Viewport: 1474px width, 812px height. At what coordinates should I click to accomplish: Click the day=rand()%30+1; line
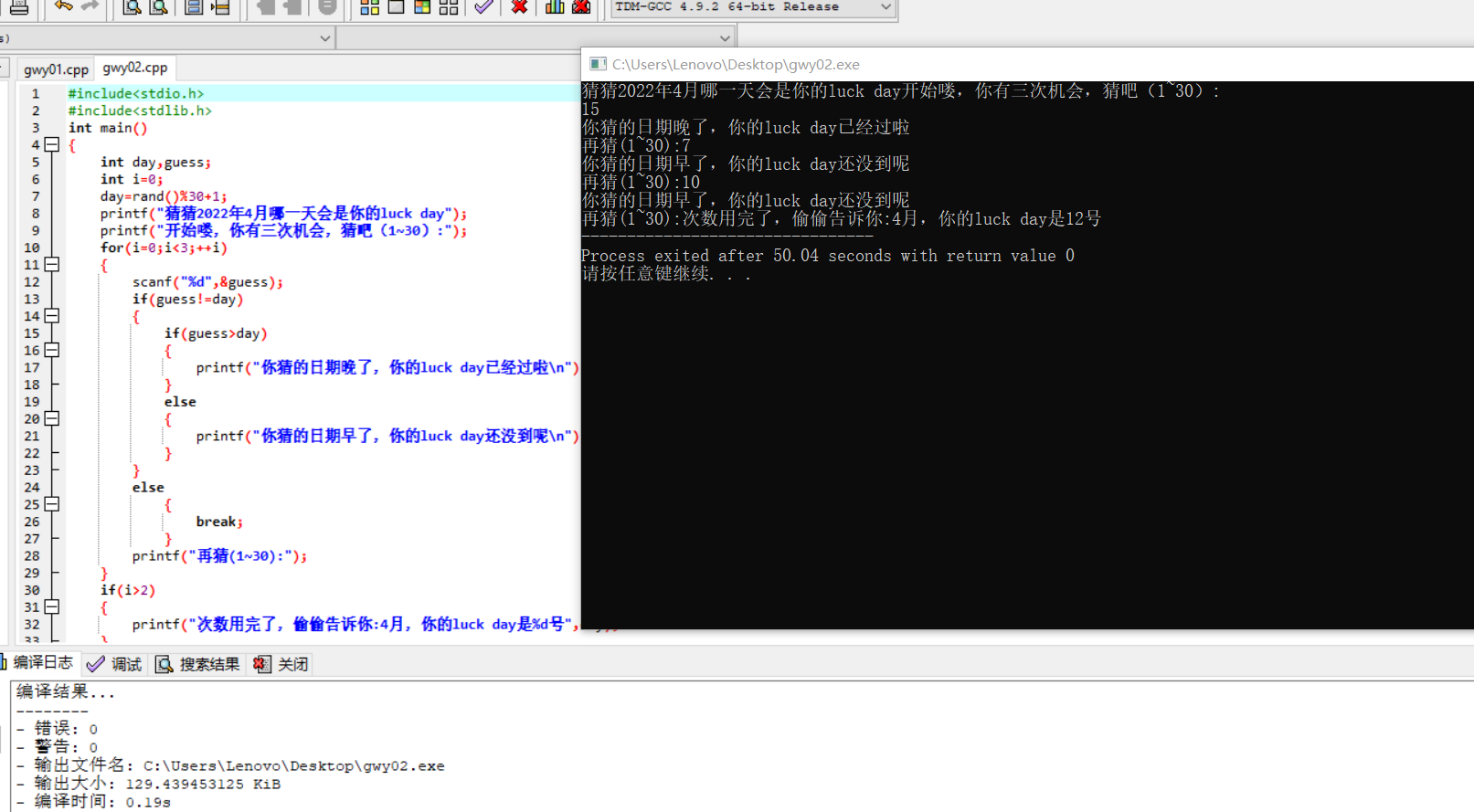click(x=164, y=196)
